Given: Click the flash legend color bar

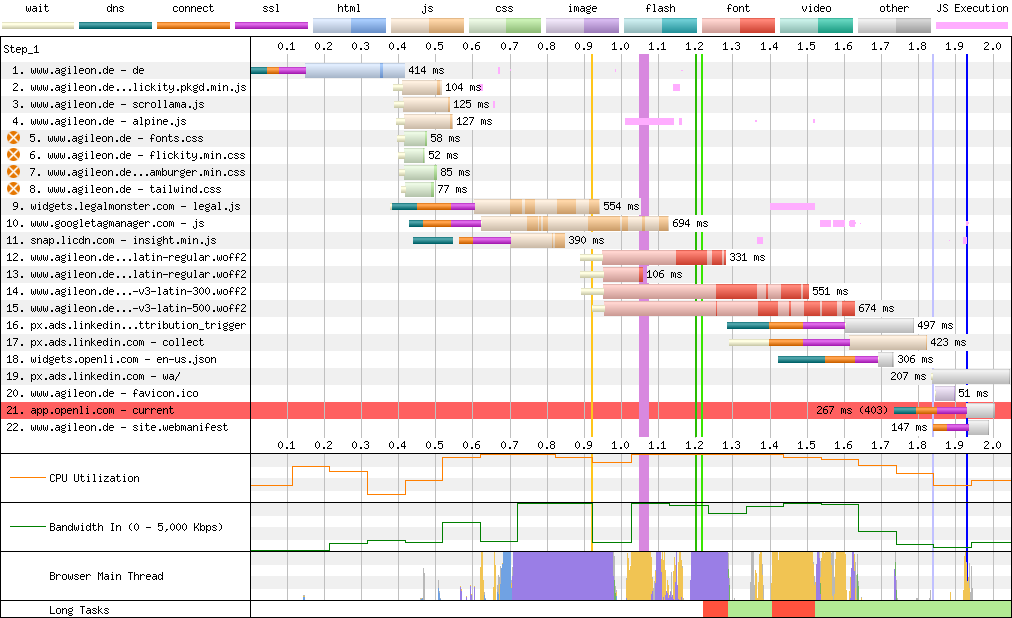Looking at the screenshot, I should click(660, 26).
